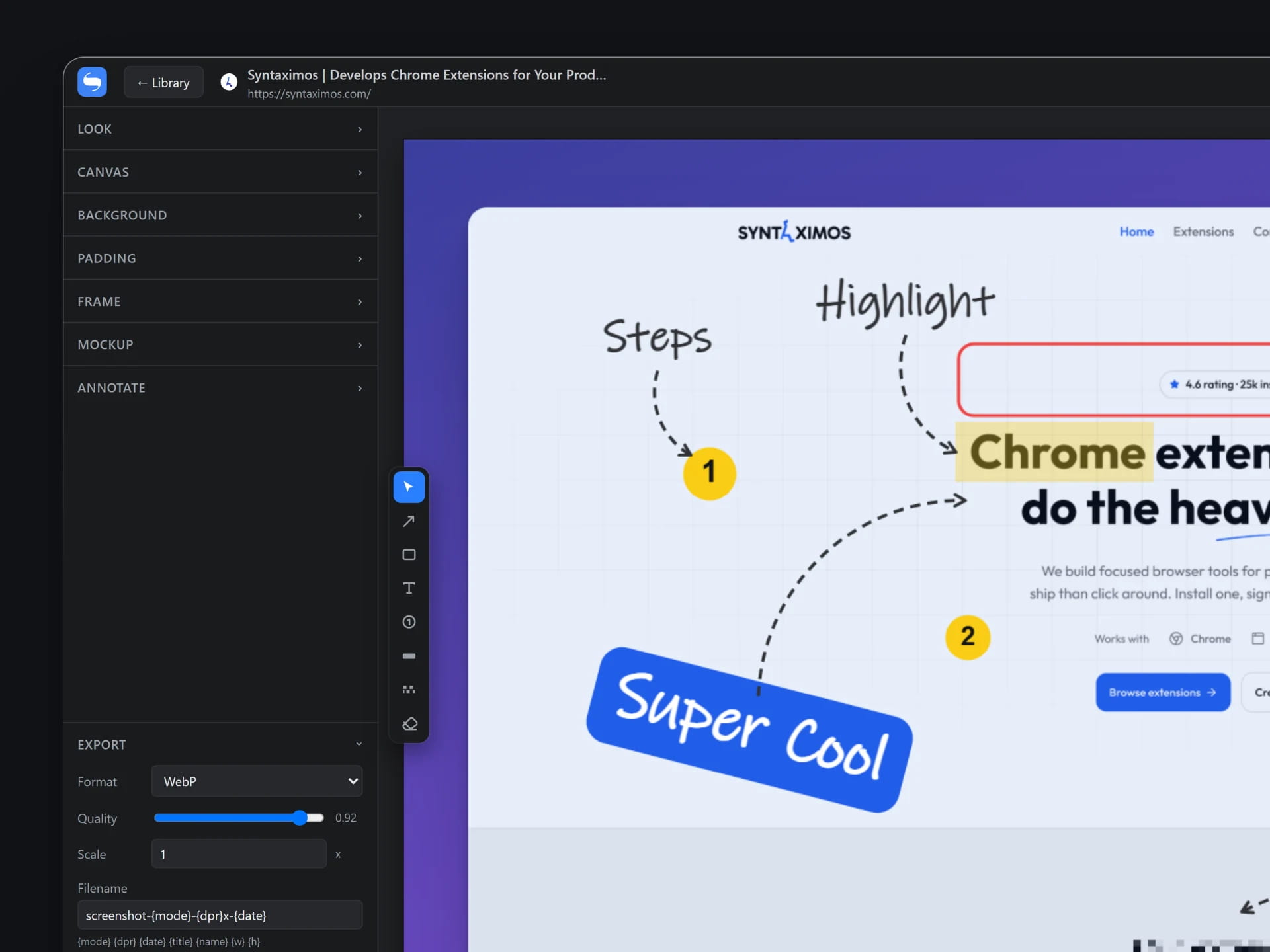Select the arrow annotation tool
The image size is (1270, 952).
tap(409, 521)
